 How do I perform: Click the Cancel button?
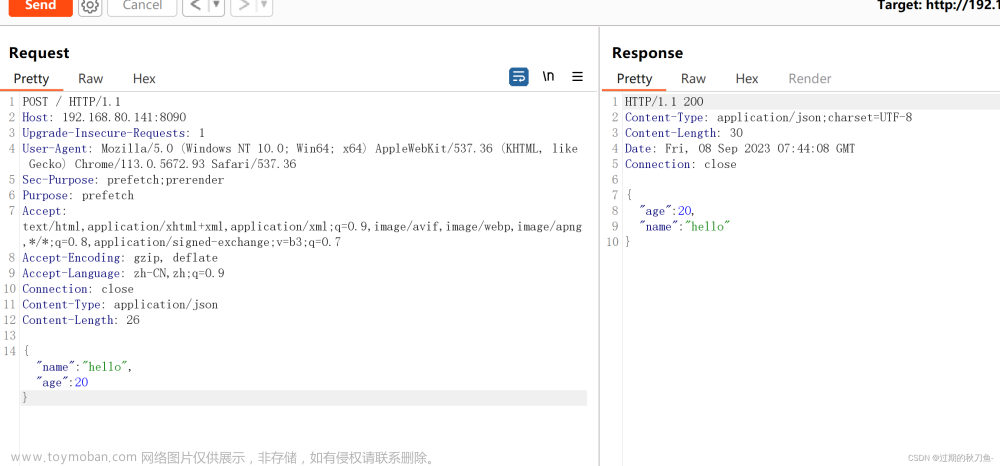(x=142, y=6)
